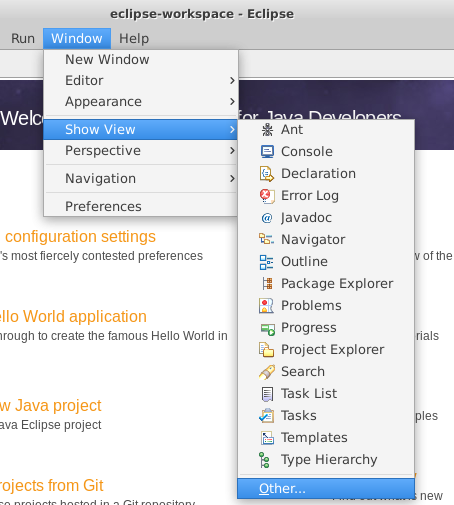The image size is (454, 505).
Task: Open the Search view entry
Action: point(326,372)
